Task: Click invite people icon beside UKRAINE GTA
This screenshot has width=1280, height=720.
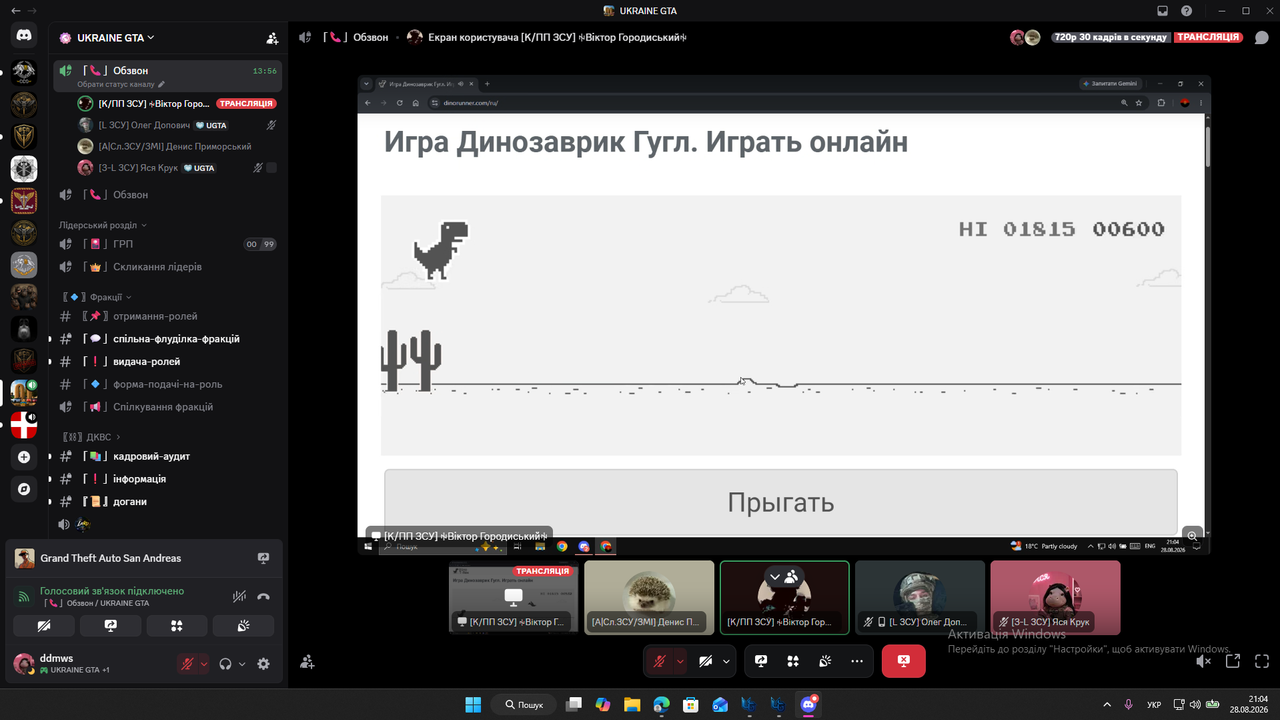Action: click(272, 38)
